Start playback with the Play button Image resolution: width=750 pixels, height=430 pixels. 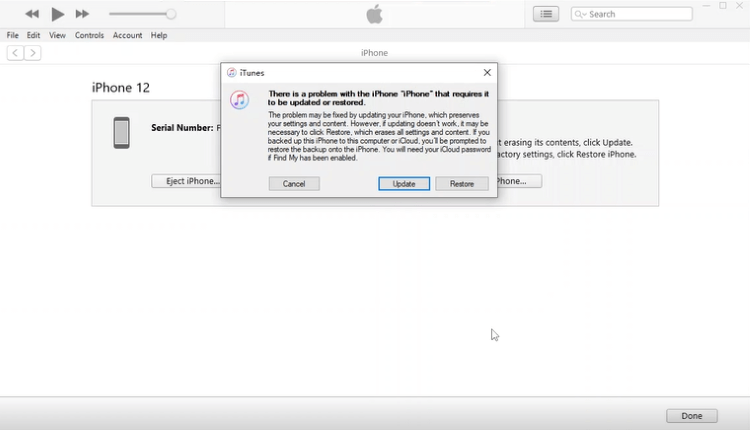(x=57, y=14)
